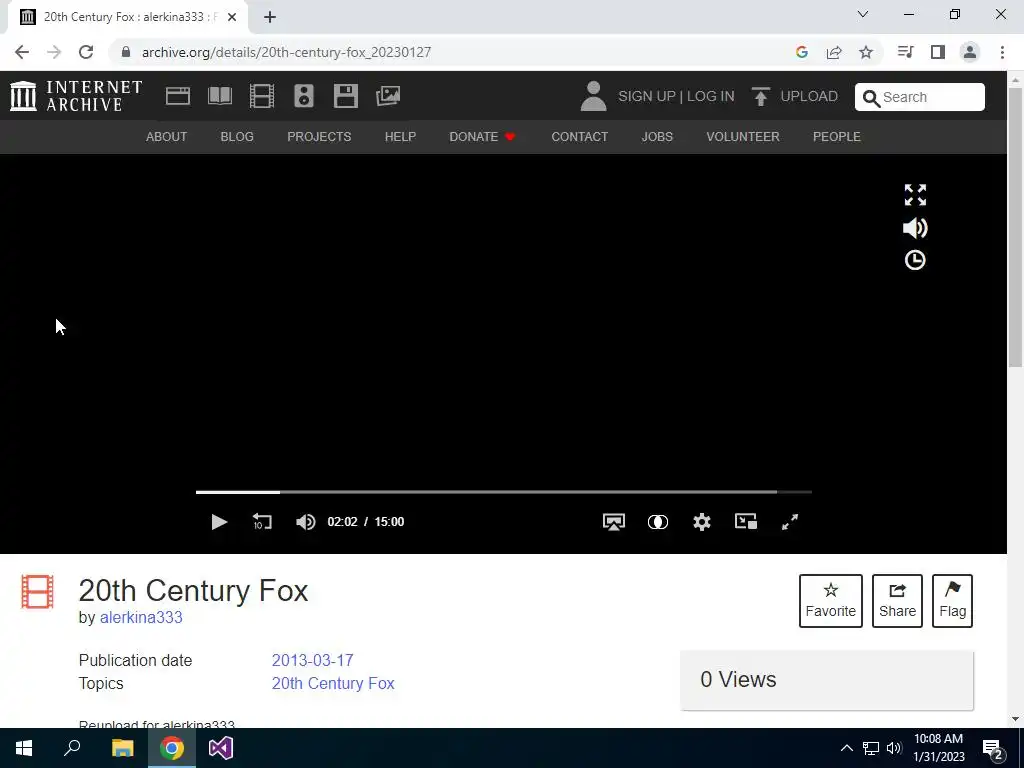Close the 20th Century Fox tab
This screenshot has height=768, width=1024.
pyautogui.click(x=232, y=17)
